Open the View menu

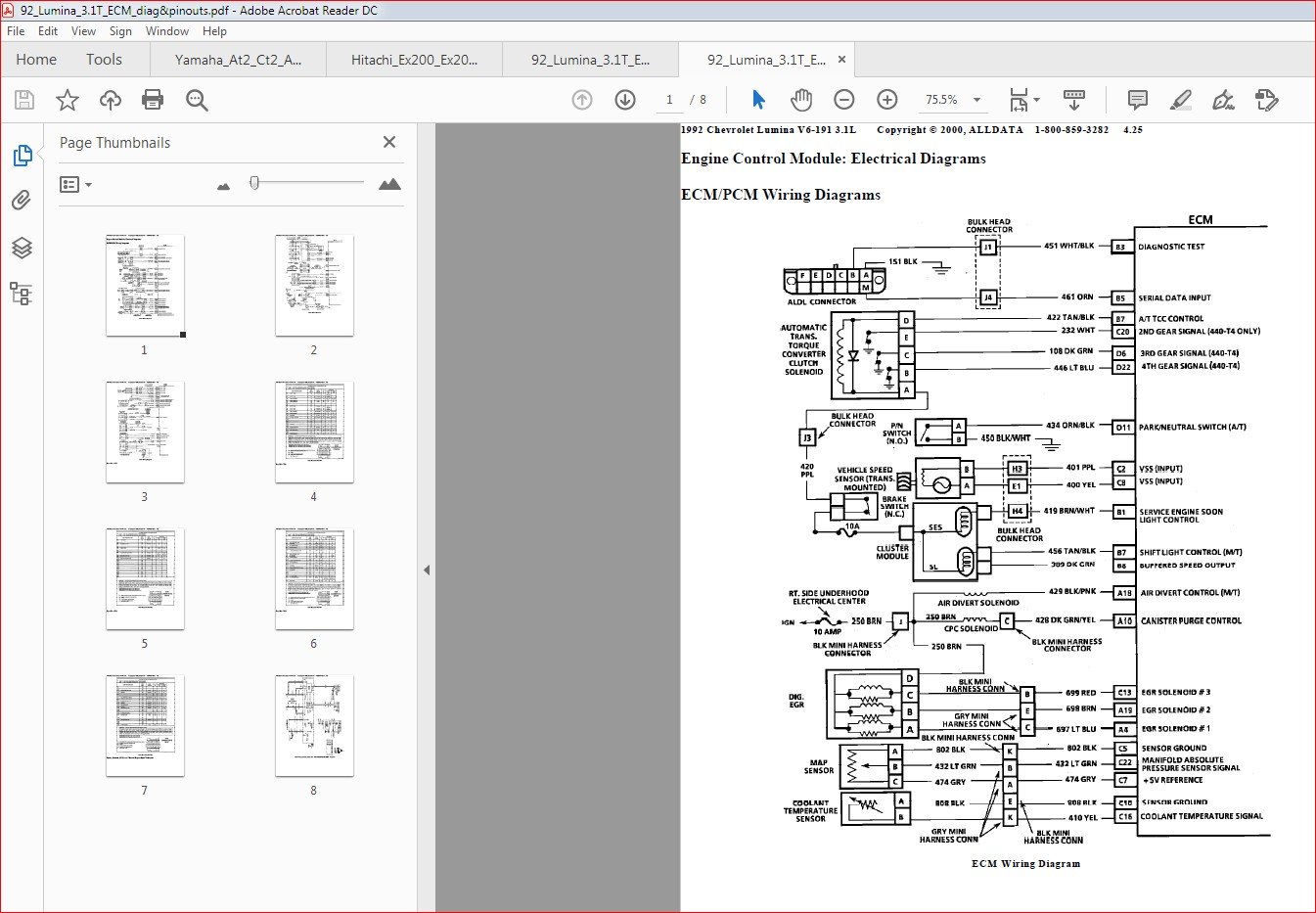click(84, 31)
